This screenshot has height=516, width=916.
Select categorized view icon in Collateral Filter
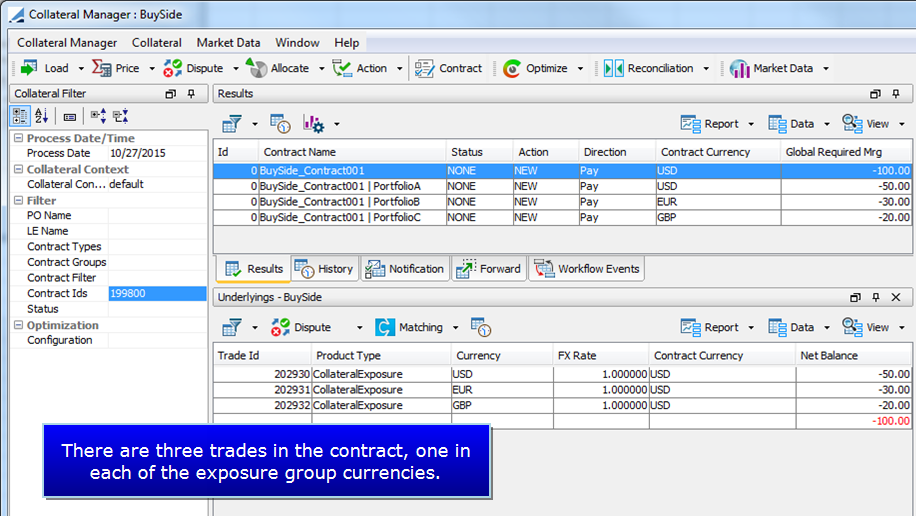pos(20,116)
